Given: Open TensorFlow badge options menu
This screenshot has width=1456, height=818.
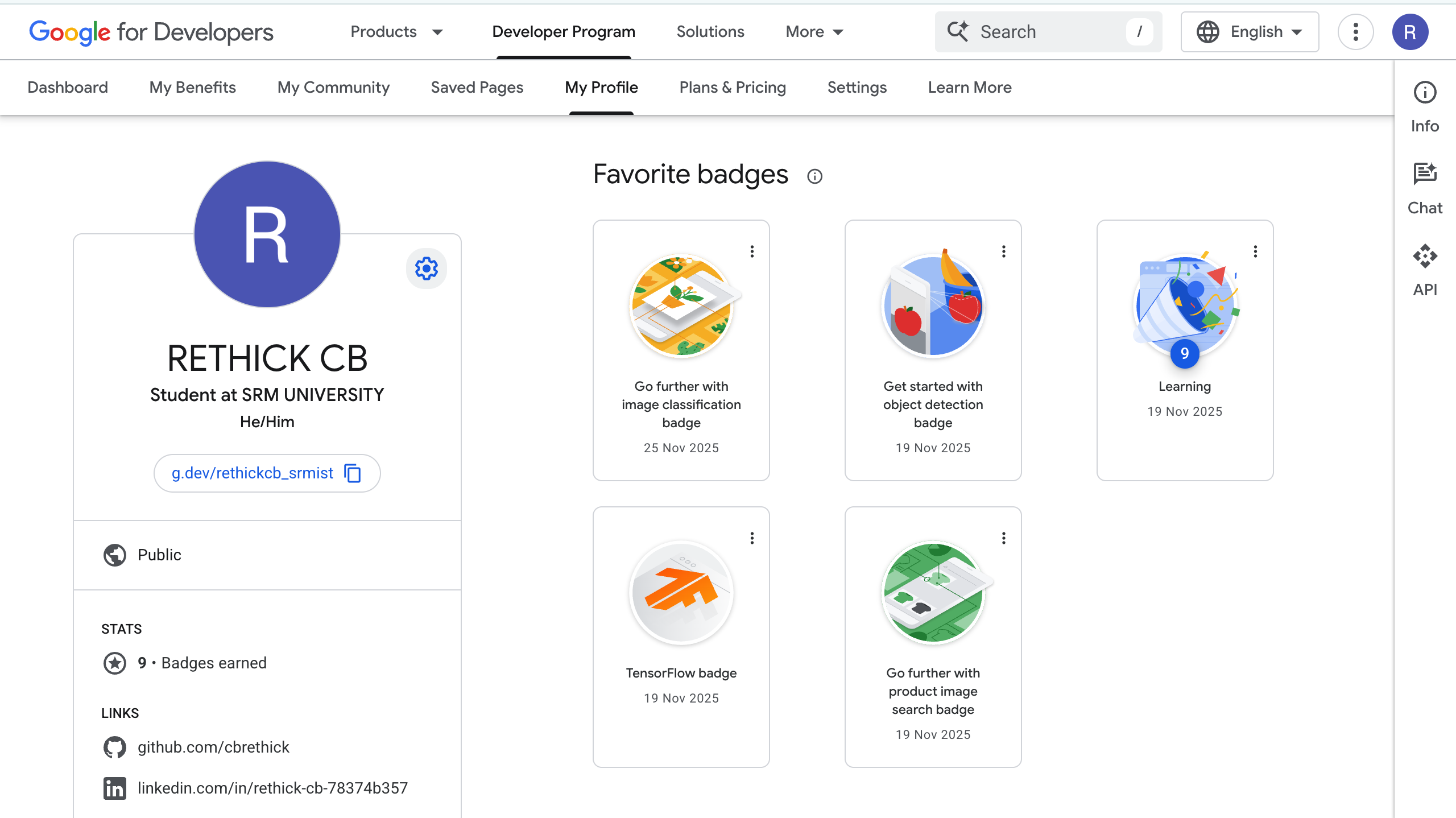Looking at the screenshot, I should point(752,538).
